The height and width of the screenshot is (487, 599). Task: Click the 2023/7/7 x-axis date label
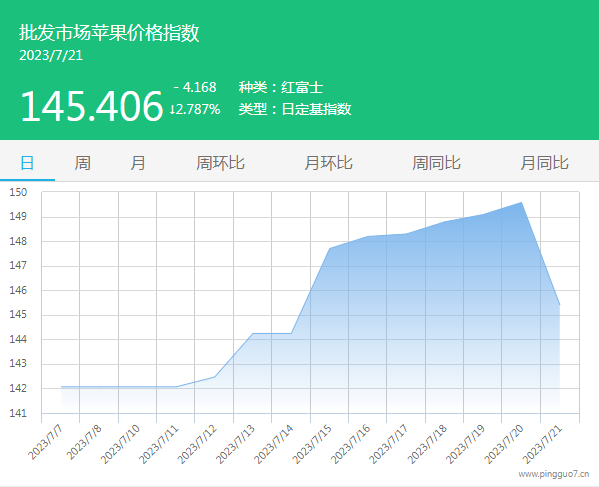pos(45,442)
